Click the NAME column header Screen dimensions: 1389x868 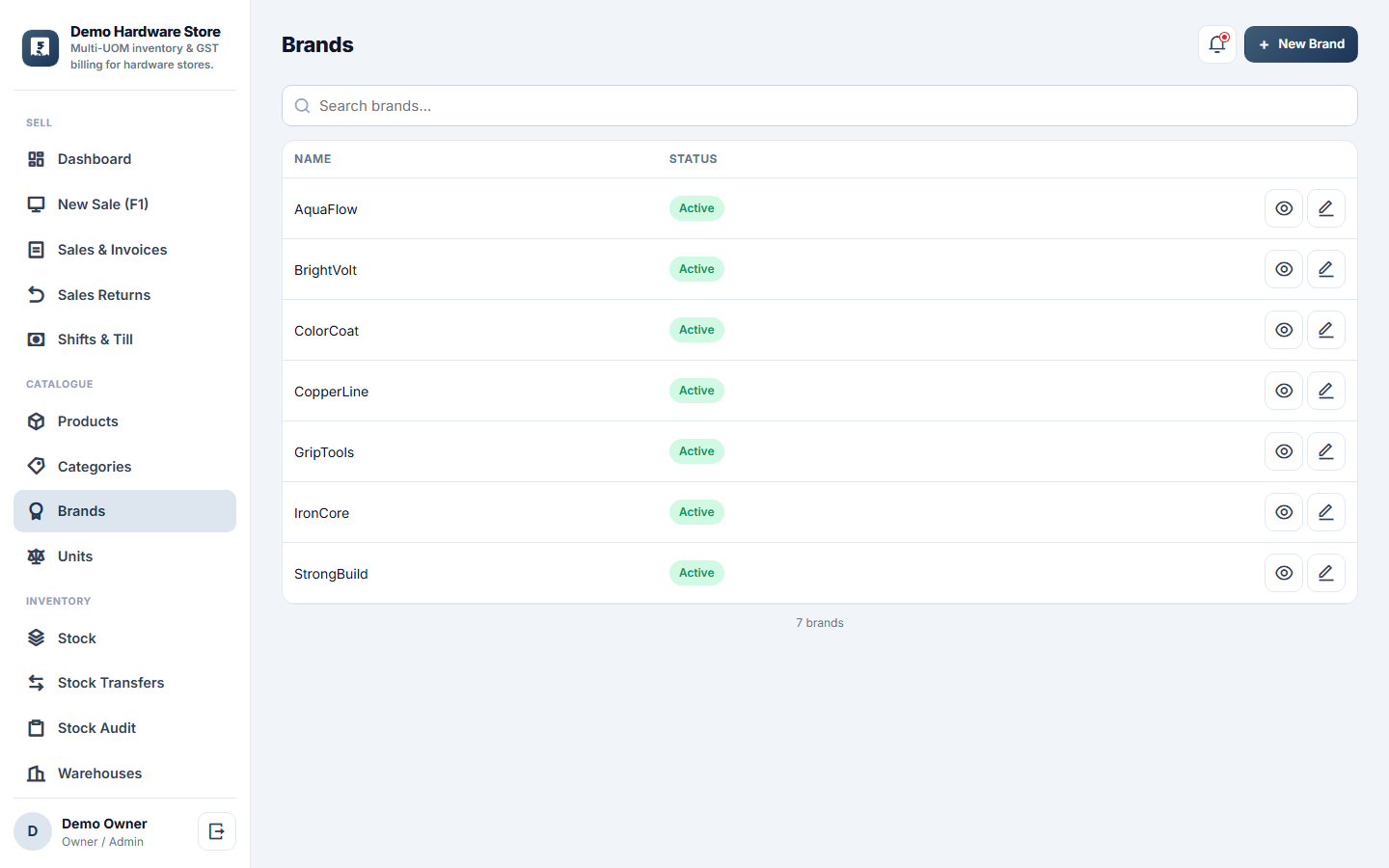313,159
